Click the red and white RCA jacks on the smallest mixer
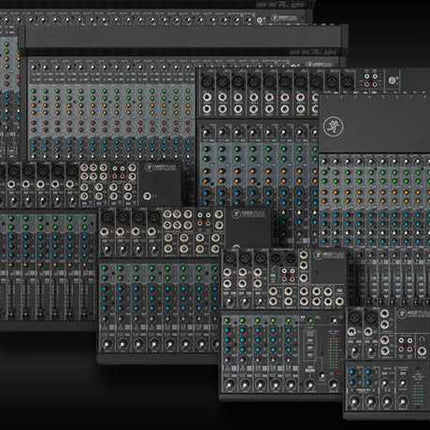The width and height of the screenshot is (430, 430). tap(406, 345)
